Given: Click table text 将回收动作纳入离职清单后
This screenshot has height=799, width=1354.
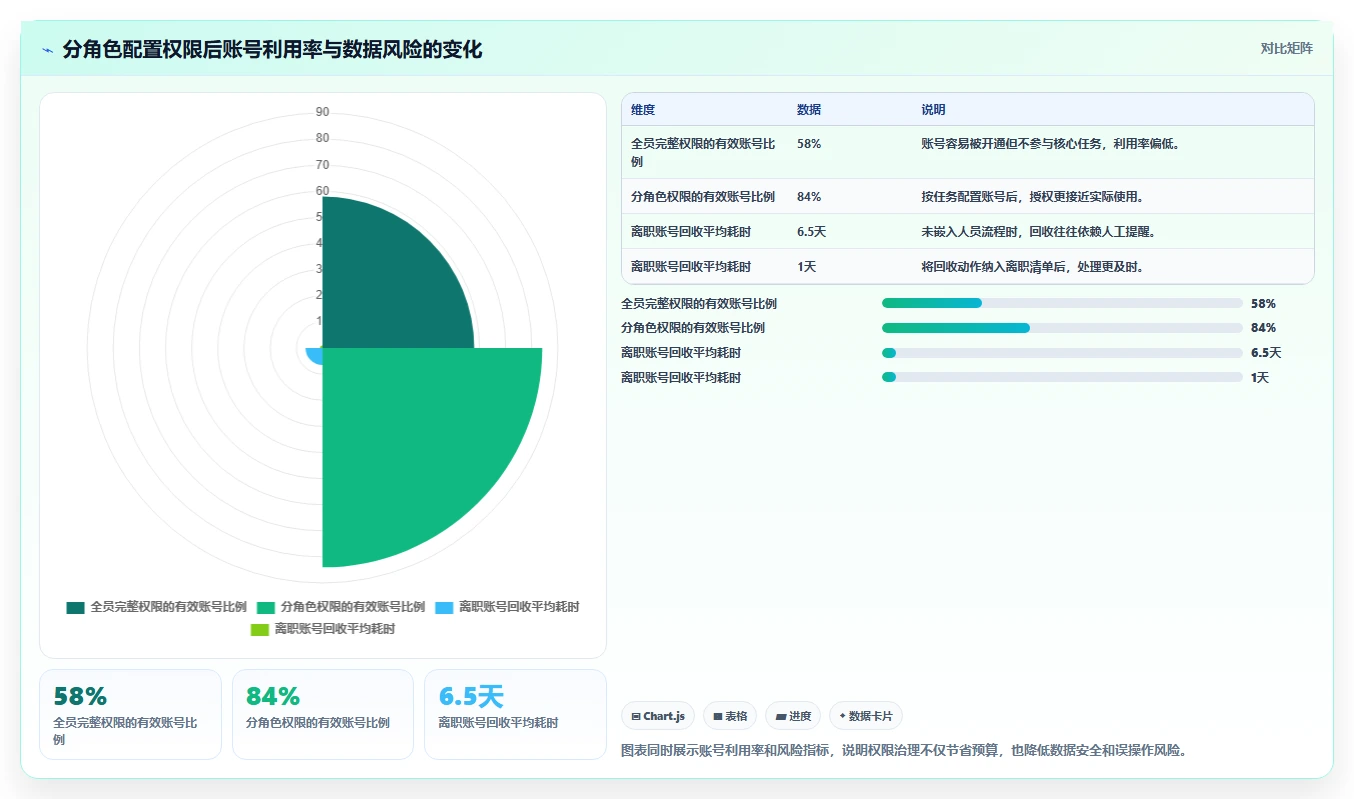Looking at the screenshot, I should [x=995, y=267].
